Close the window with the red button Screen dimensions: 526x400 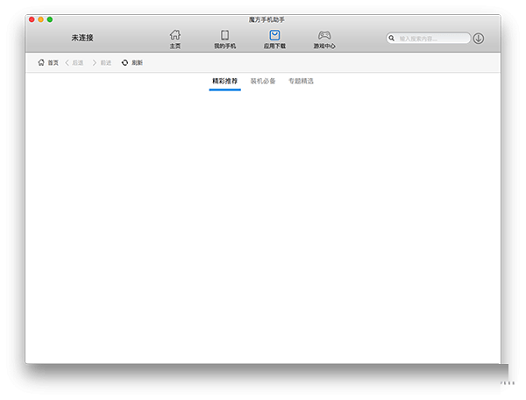click(32, 19)
